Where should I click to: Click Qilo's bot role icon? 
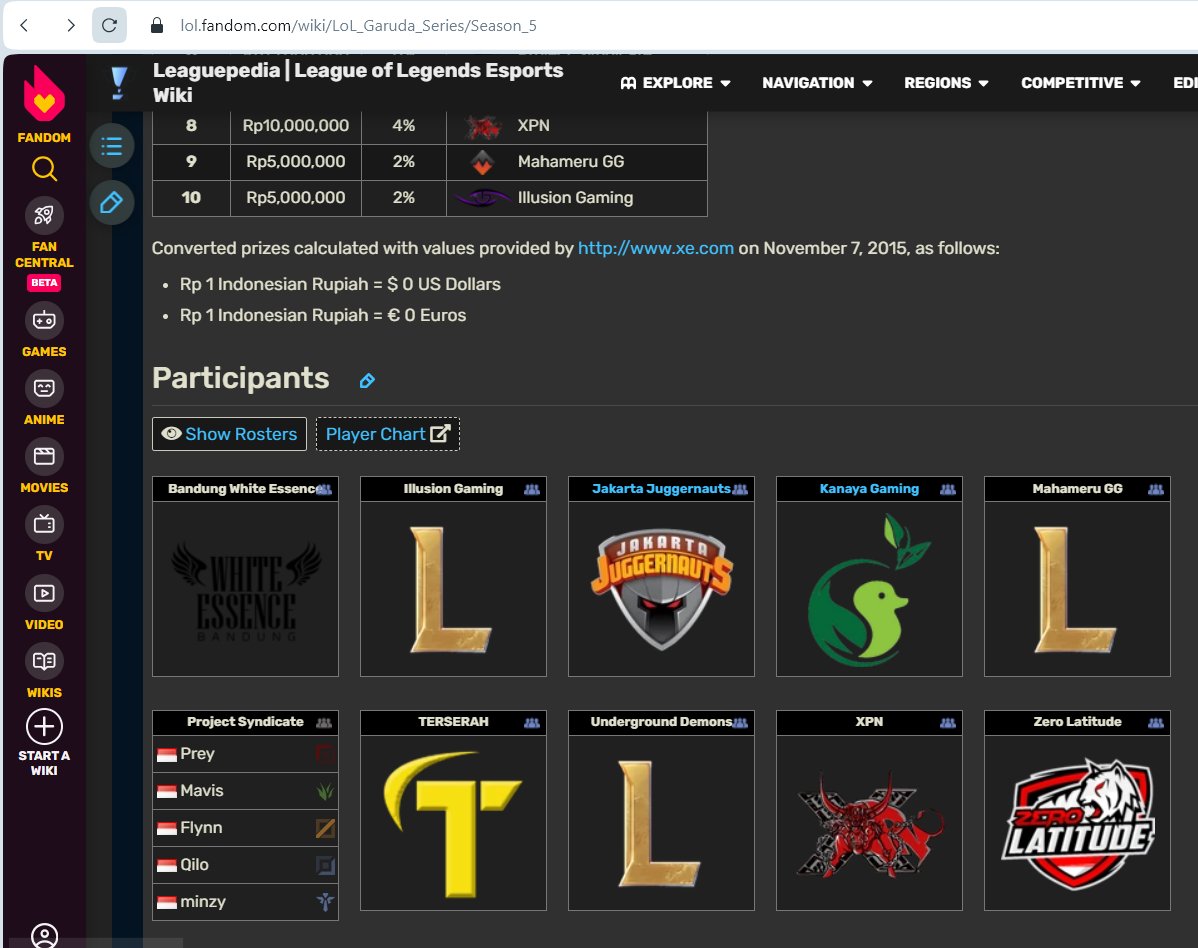pyautogui.click(x=325, y=865)
